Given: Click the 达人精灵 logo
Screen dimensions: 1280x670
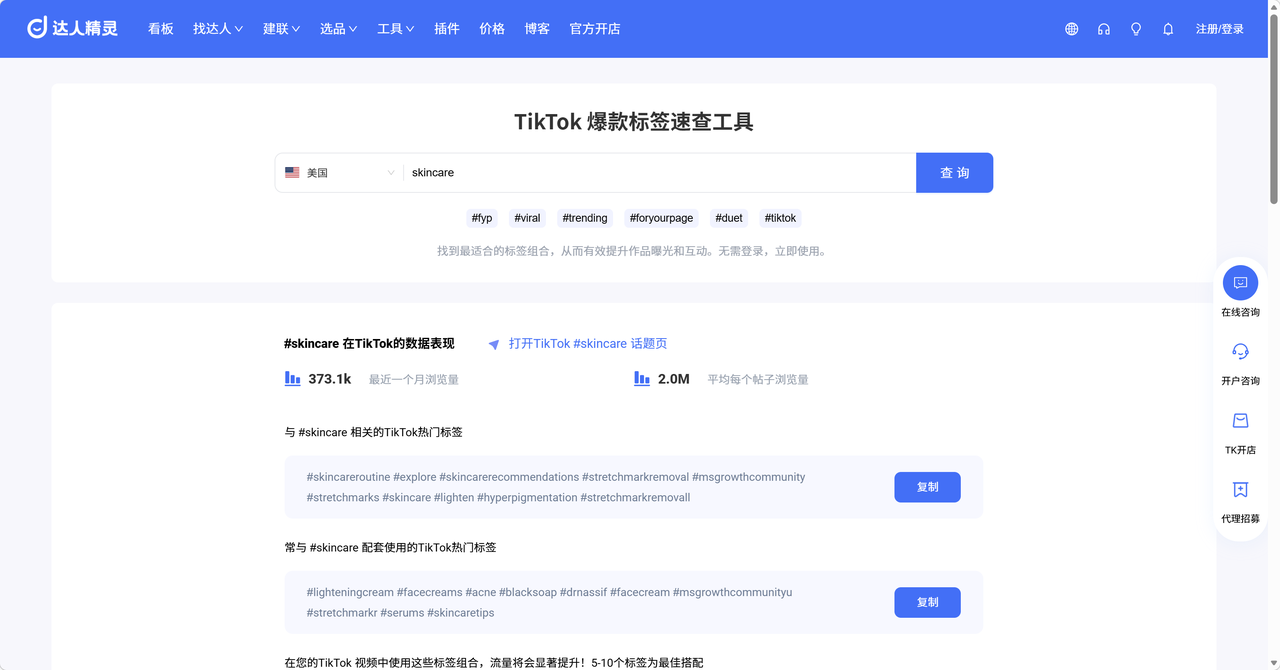Looking at the screenshot, I should click(x=72, y=28).
